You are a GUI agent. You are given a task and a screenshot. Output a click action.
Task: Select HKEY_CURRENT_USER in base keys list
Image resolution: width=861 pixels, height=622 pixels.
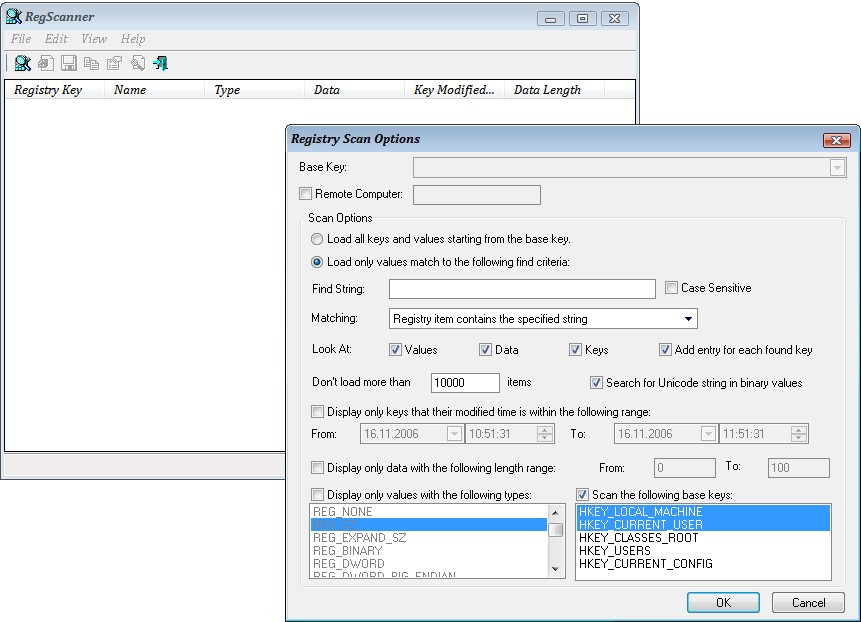coord(703,525)
